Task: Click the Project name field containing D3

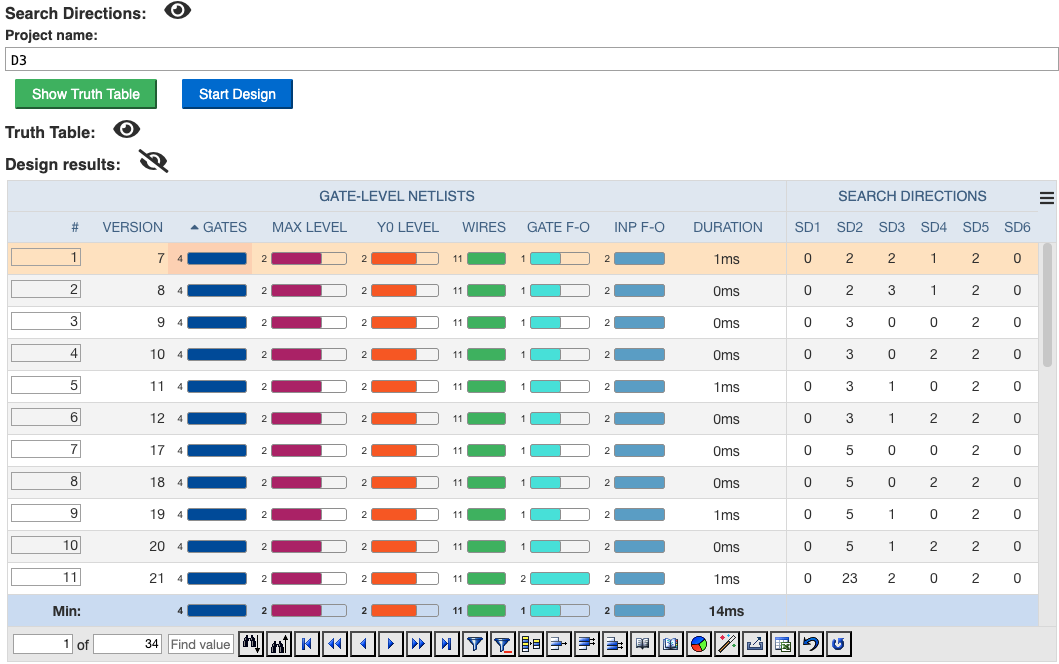Action: [532, 59]
